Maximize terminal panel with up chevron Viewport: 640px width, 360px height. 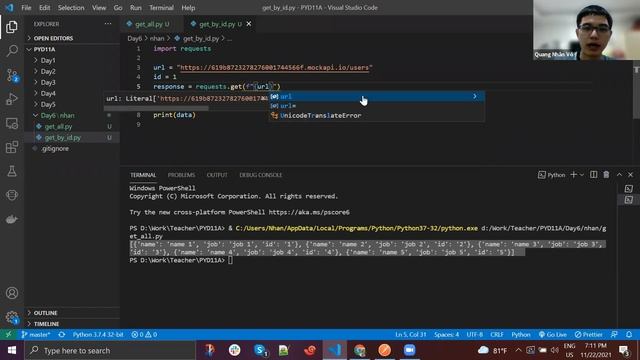(619, 175)
